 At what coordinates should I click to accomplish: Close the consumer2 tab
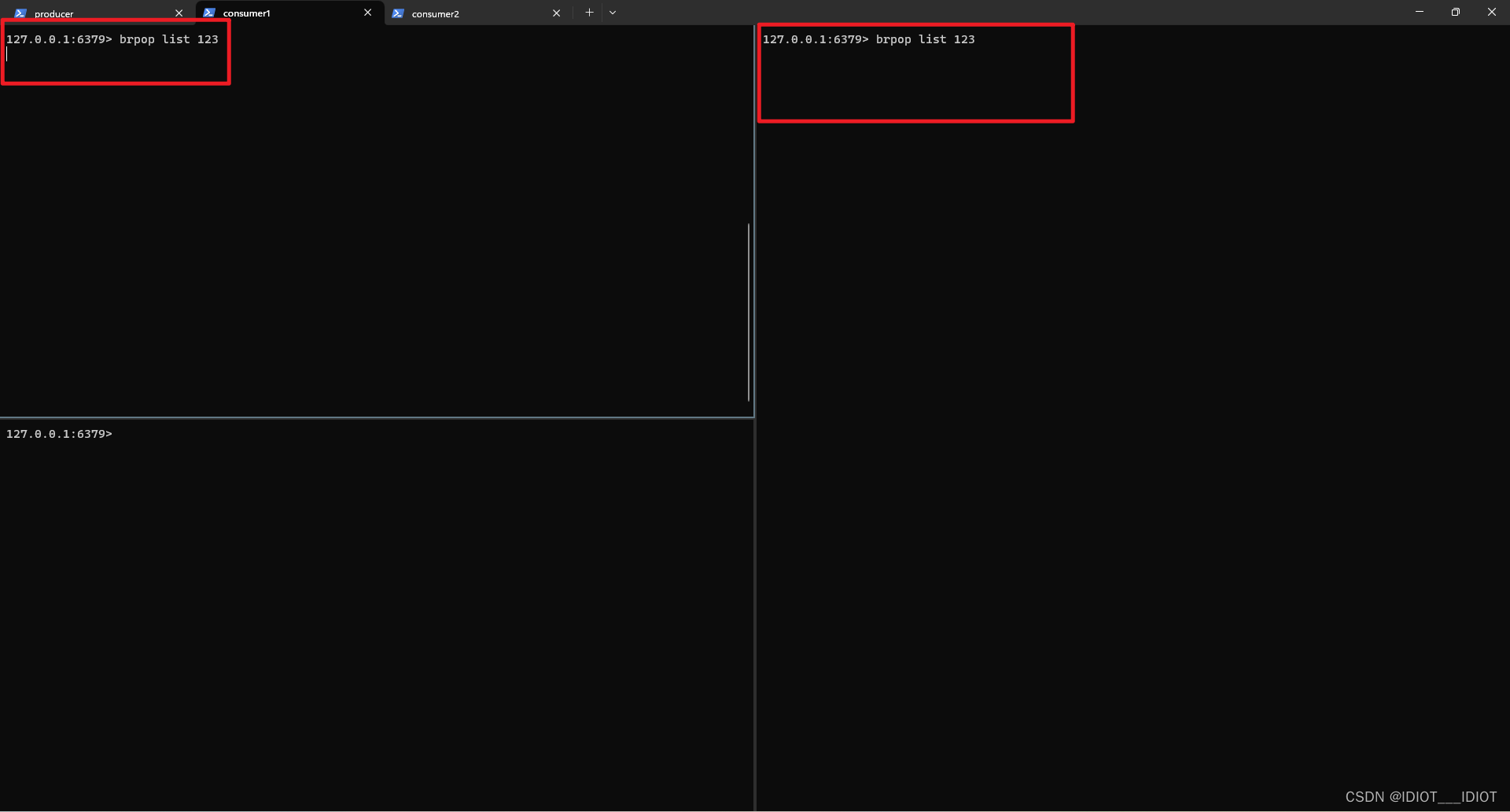pyautogui.click(x=556, y=13)
